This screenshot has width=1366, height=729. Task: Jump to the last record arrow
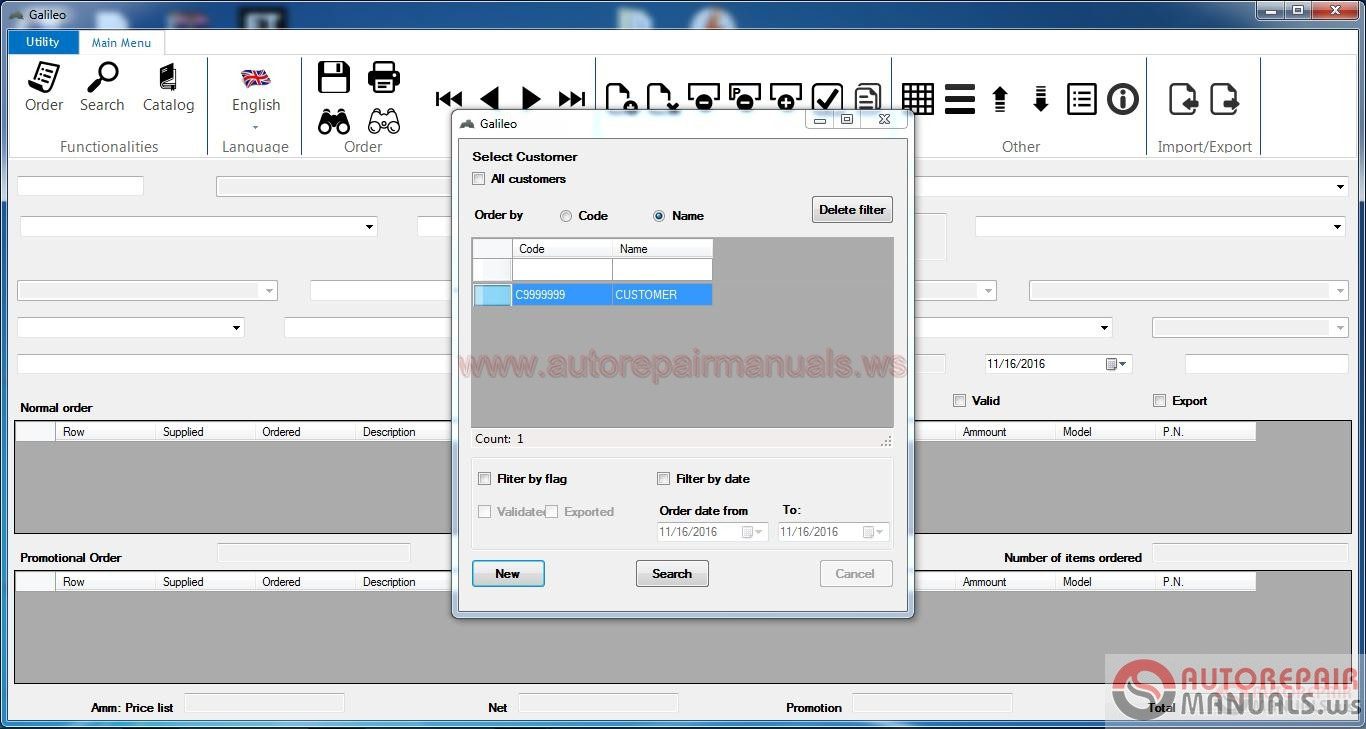[572, 99]
